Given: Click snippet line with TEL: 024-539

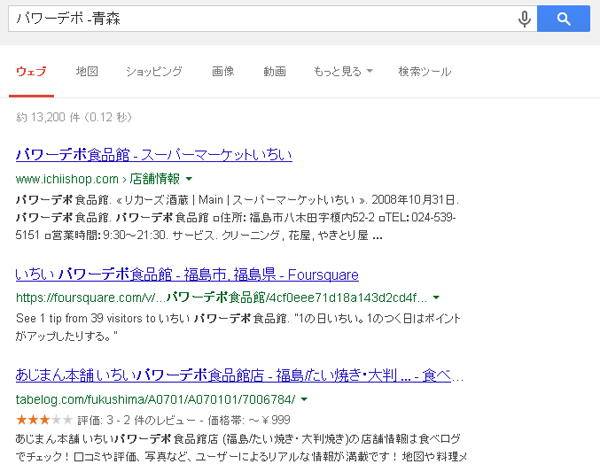Looking at the screenshot, I should coord(236,217).
